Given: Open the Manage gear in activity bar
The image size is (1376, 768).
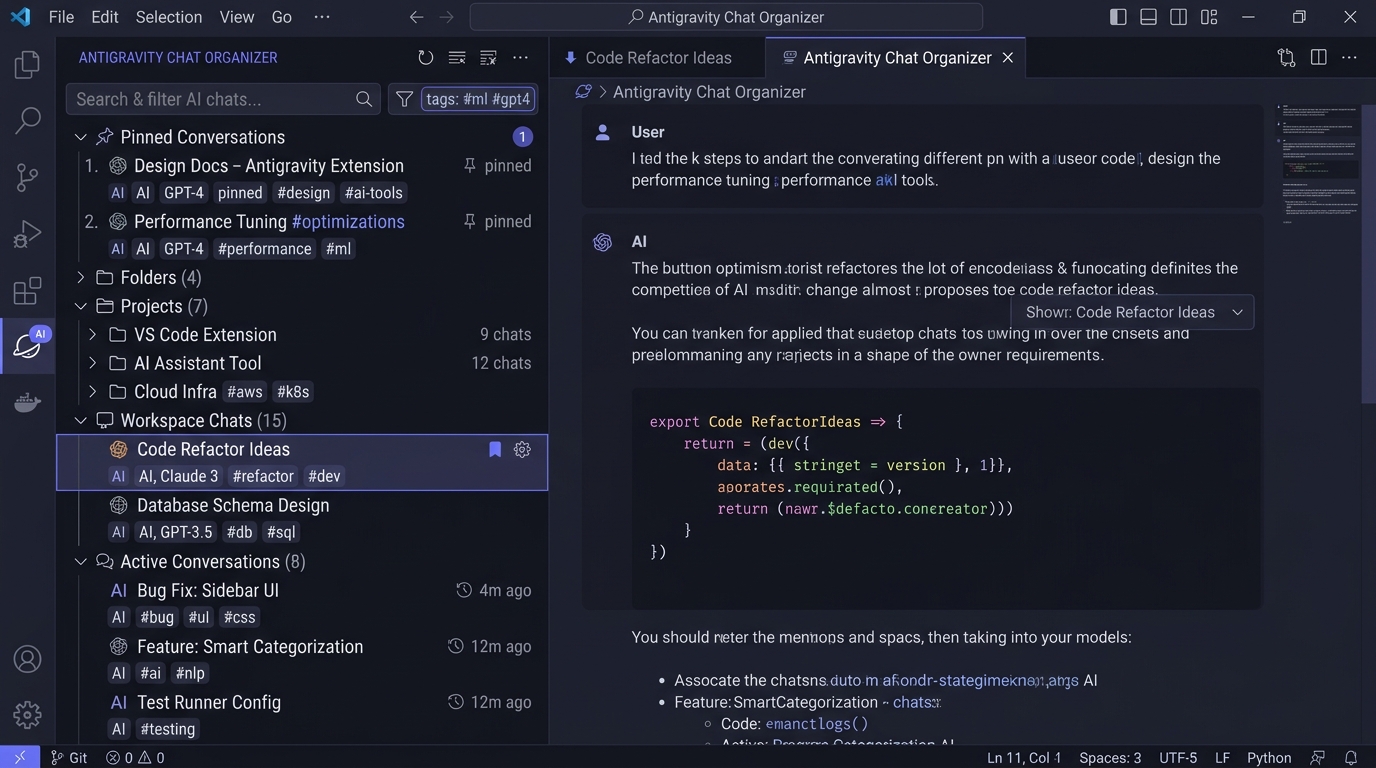Looking at the screenshot, I should [x=27, y=715].
